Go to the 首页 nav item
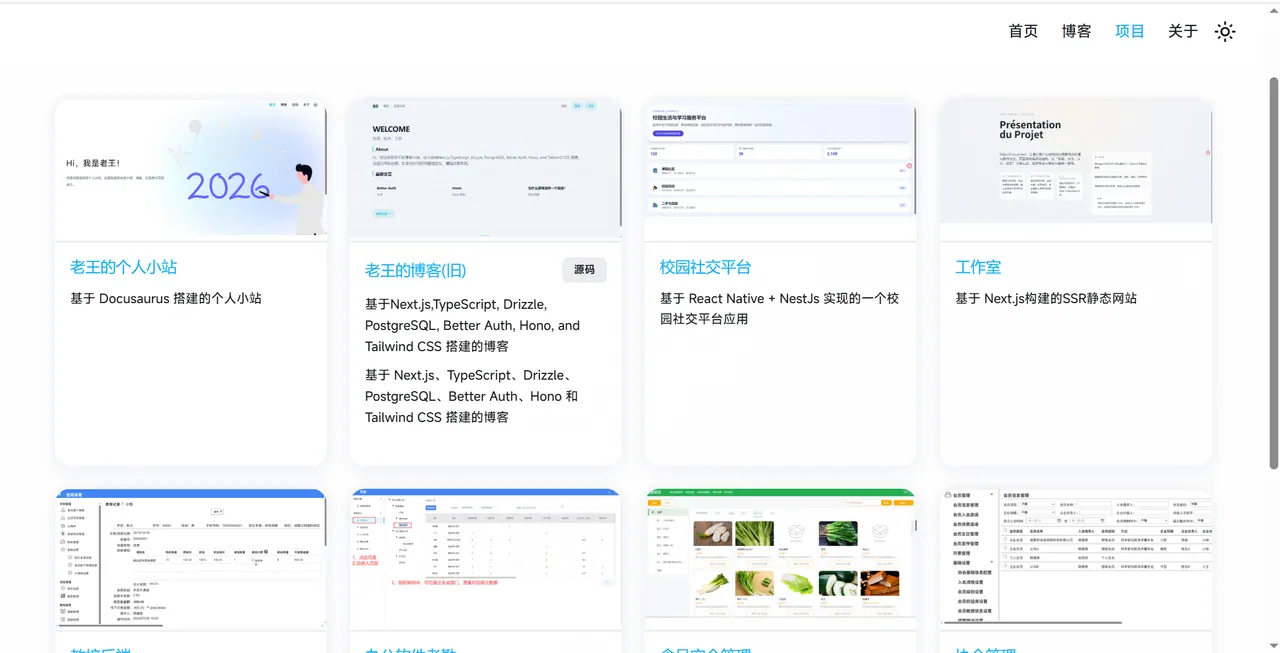This screenshot has width=1280, height=653. tap(1023, 32)
